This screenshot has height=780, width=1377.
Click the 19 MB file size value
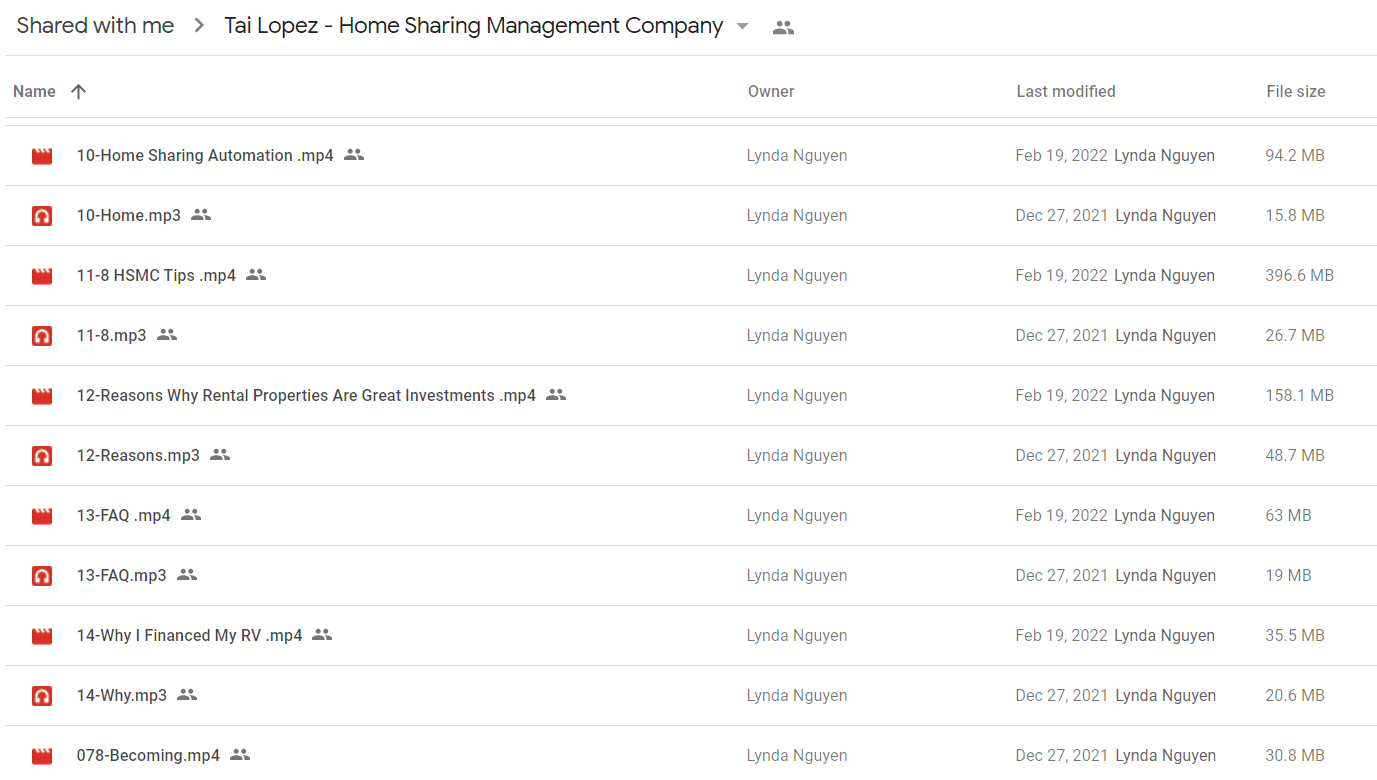coord(1289,575)
